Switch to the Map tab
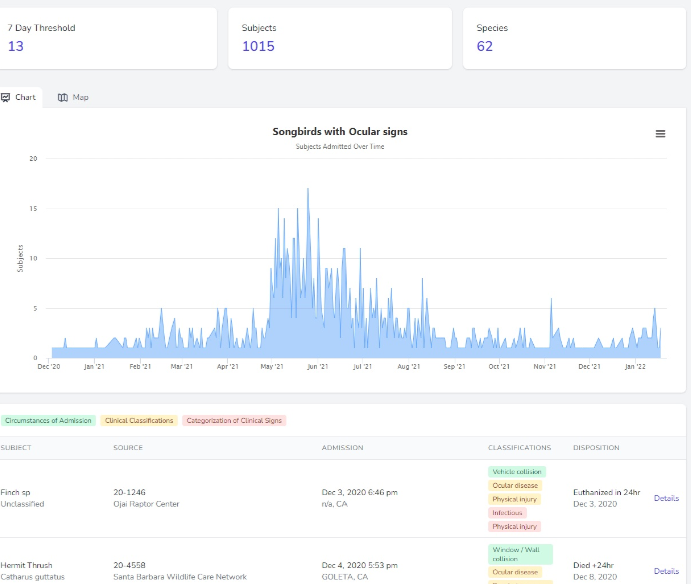 (x=73, y=97)
